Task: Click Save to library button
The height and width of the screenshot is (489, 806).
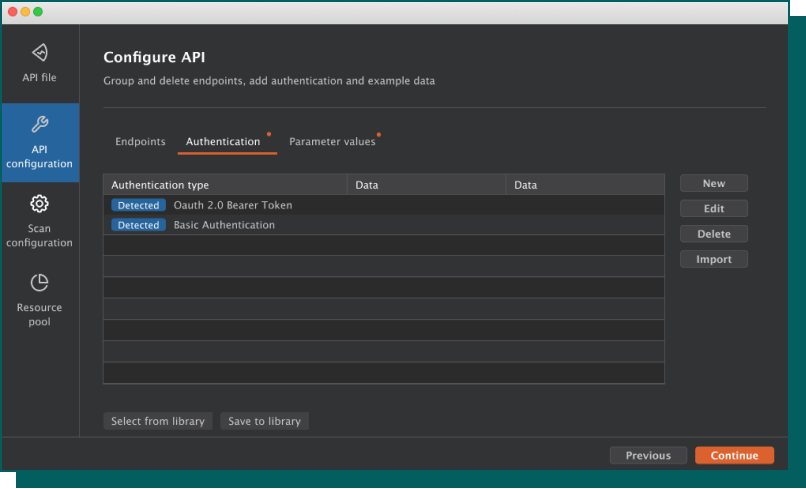Action: pyautogui.click(x=264, y=421)
